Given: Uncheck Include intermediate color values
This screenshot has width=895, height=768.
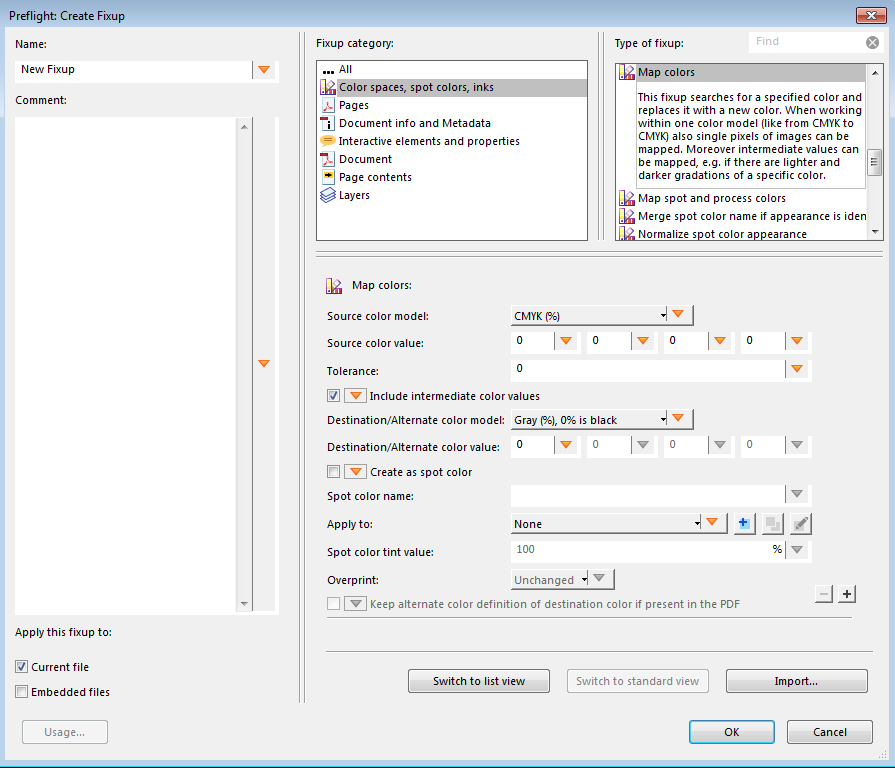Looking at the screenshot, I should point(333,395).
